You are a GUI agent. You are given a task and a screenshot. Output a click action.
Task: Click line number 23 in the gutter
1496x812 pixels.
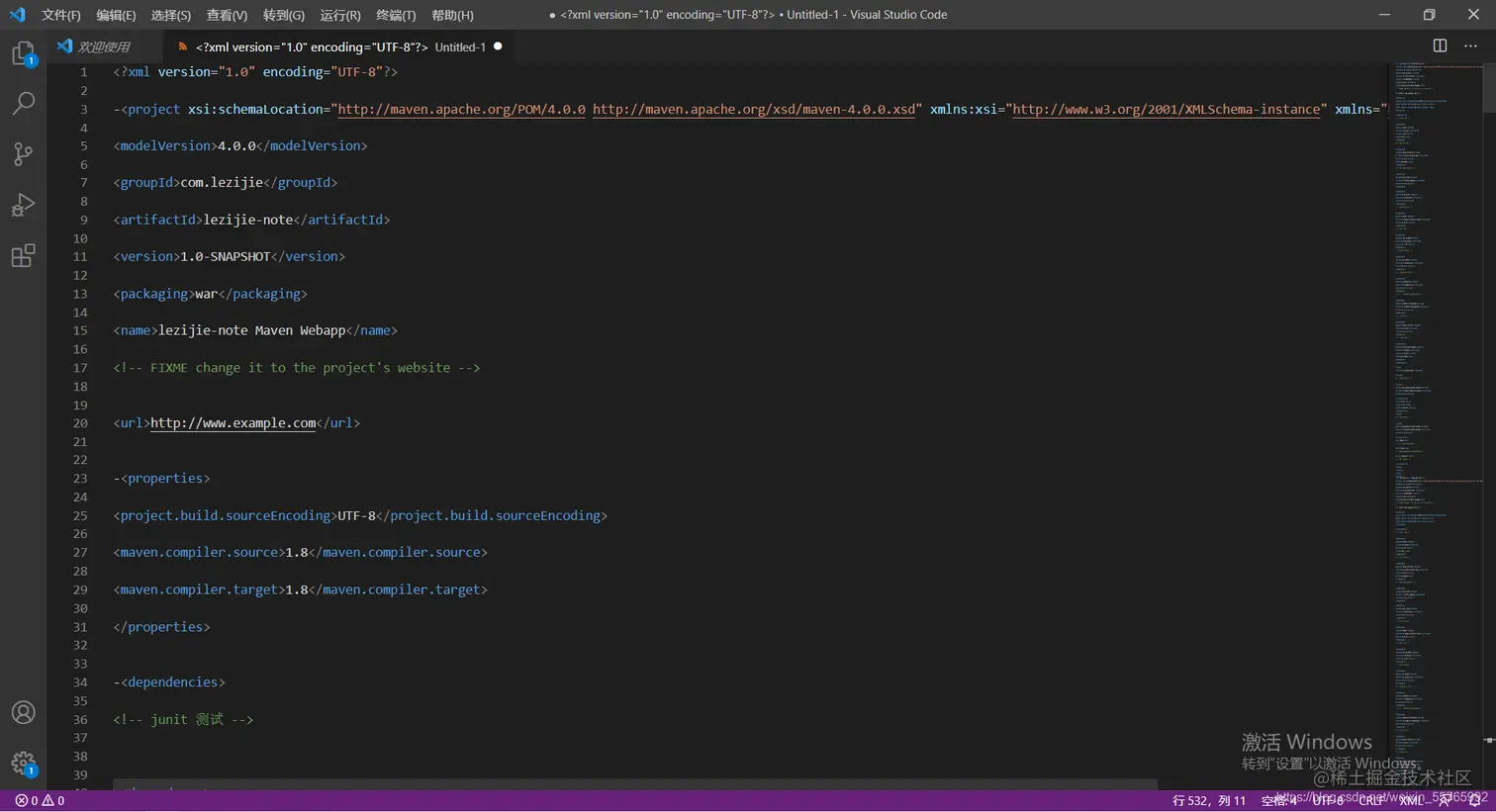80,478
